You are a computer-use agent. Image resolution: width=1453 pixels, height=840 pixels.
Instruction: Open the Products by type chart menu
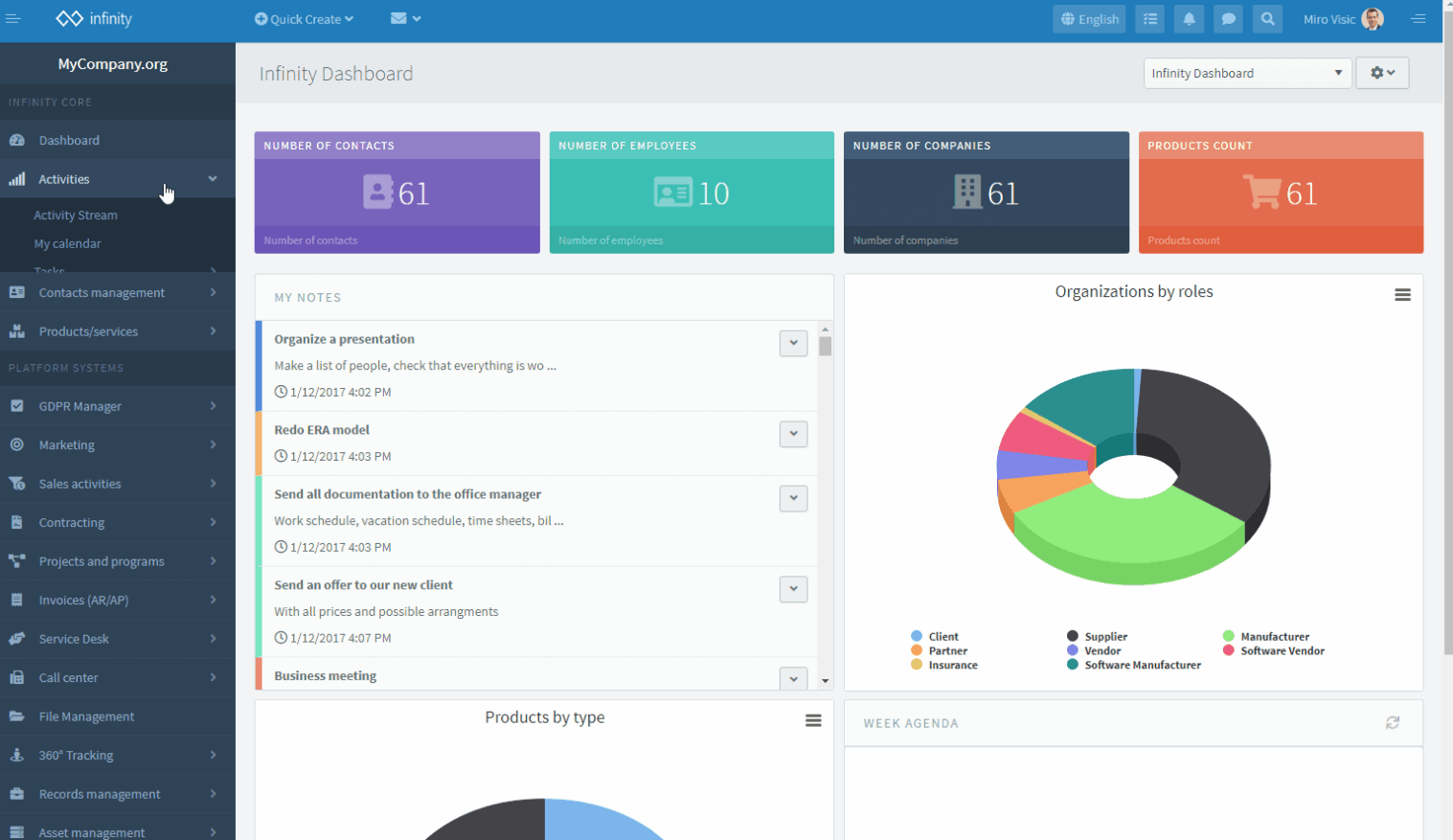click(x=813, y=720)
